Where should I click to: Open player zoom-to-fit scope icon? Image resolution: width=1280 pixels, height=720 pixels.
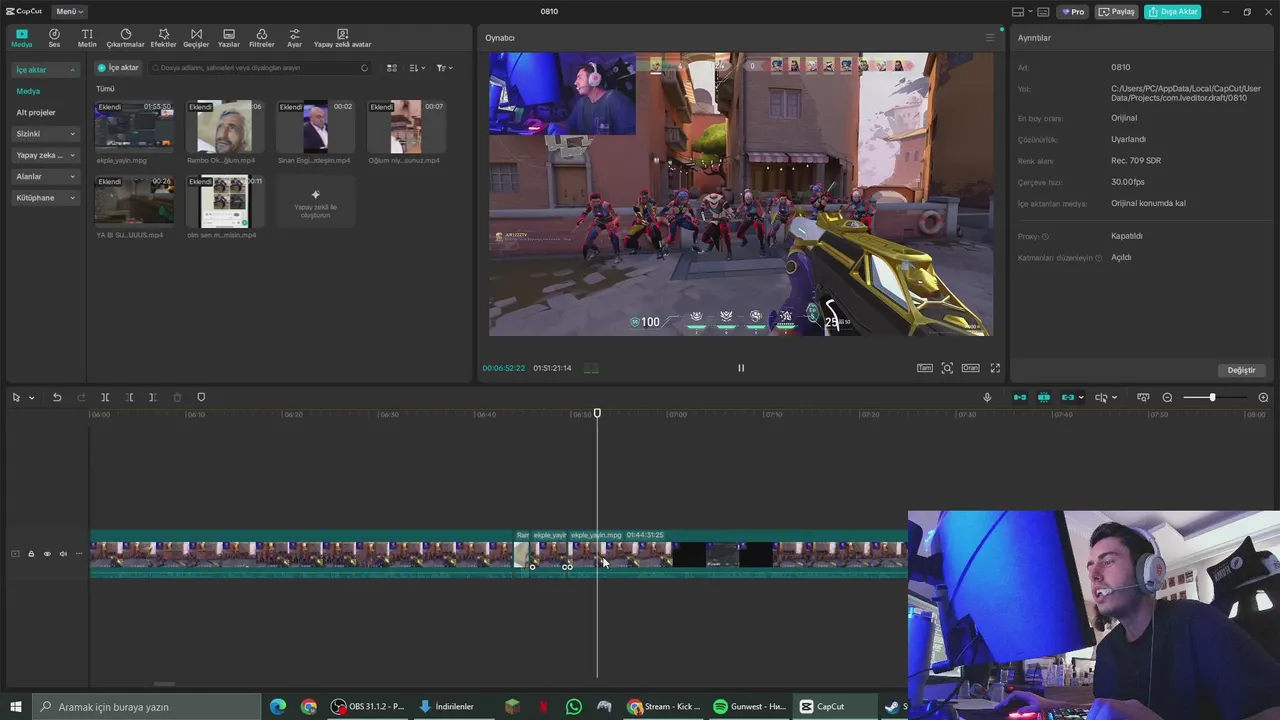[x=947, y=368]
